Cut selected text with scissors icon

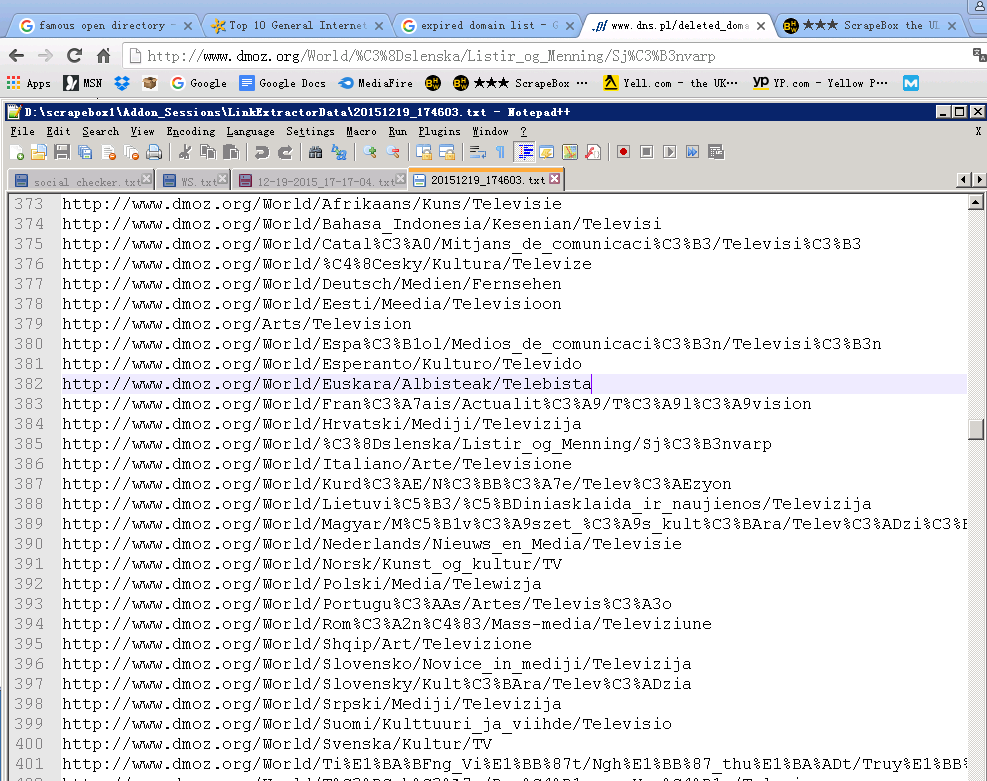pyautogui.click(x=184, y=152)
